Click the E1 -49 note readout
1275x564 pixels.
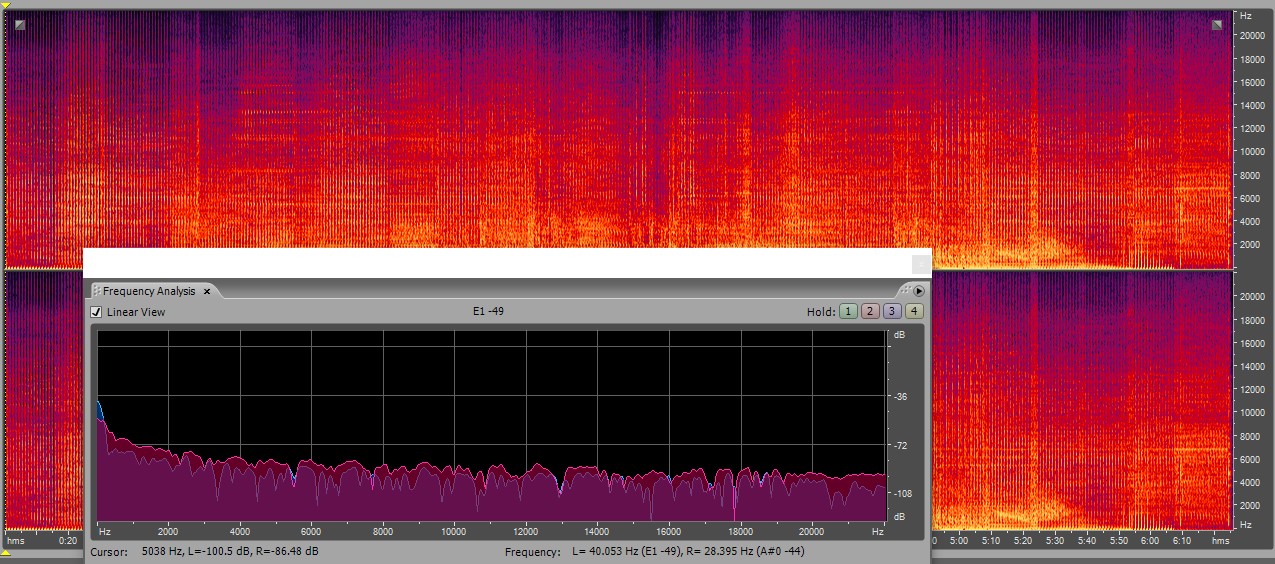pyautogui.click(x=488, y=311)
